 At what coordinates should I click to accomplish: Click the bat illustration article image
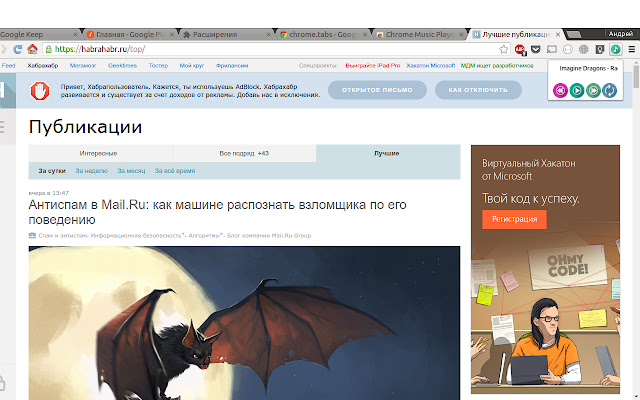244,323
